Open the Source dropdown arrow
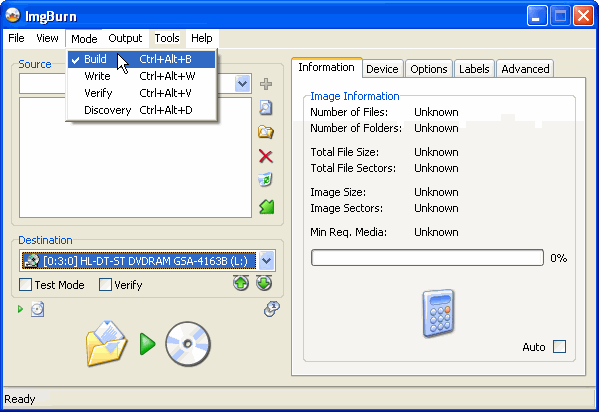The width and height of the screenshot is (599, 412). (243, 83)
